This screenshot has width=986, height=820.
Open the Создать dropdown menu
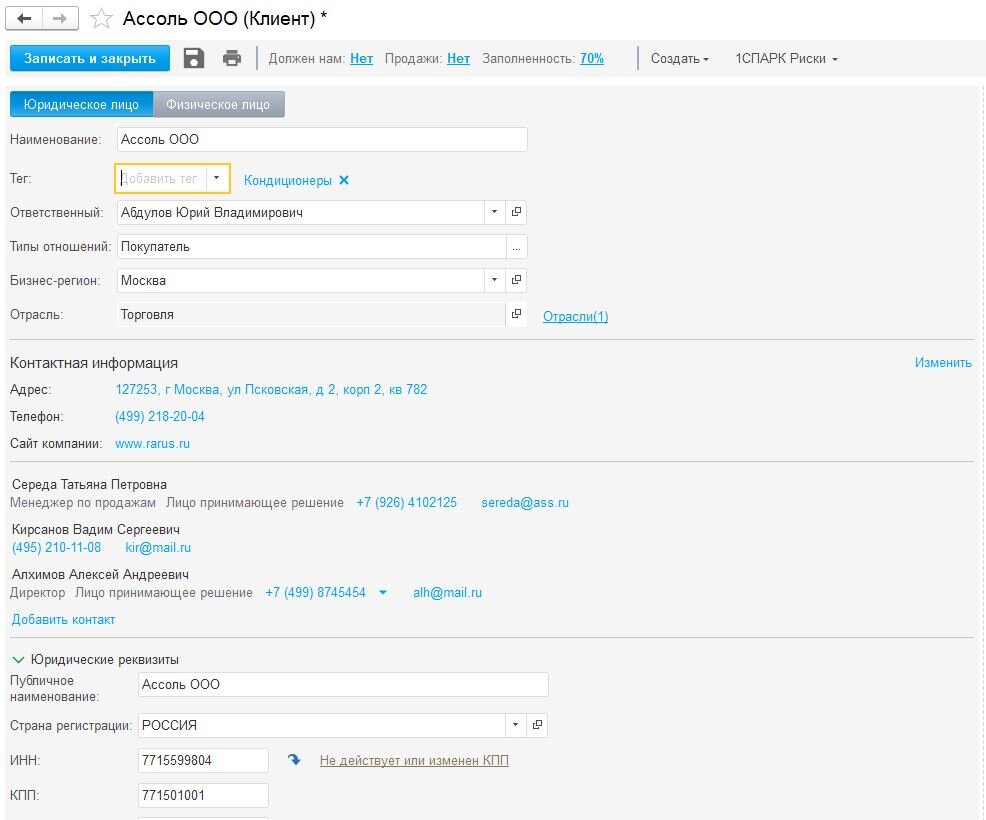pyautogui.click(x=680, y=58)
